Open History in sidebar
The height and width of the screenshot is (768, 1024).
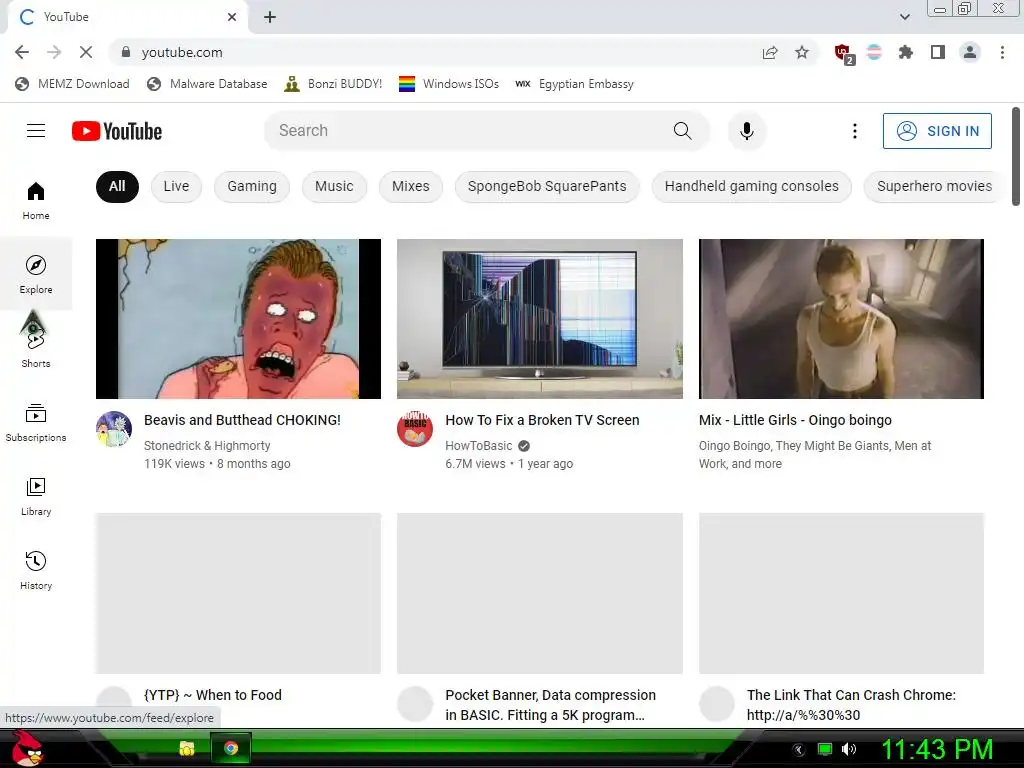point(36,570)
